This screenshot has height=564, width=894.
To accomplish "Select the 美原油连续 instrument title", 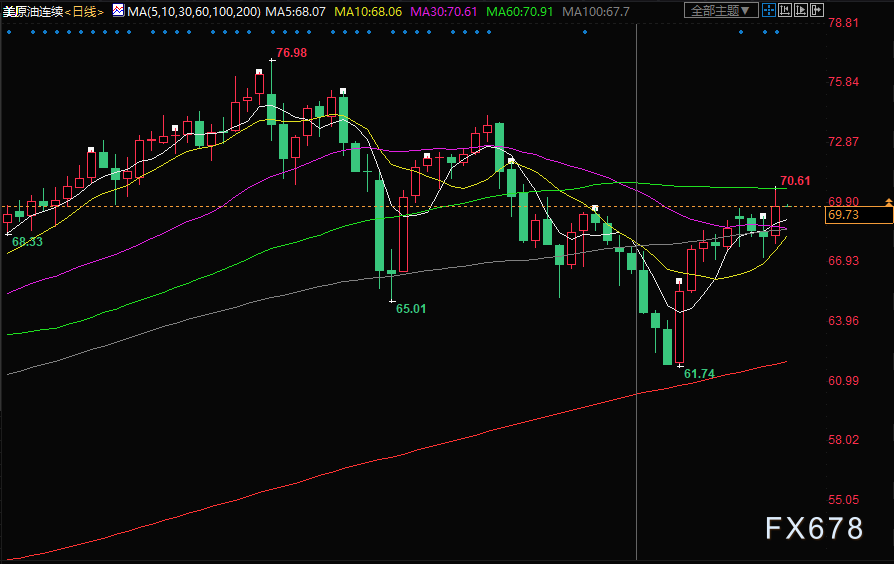I will tap(32, 11).
